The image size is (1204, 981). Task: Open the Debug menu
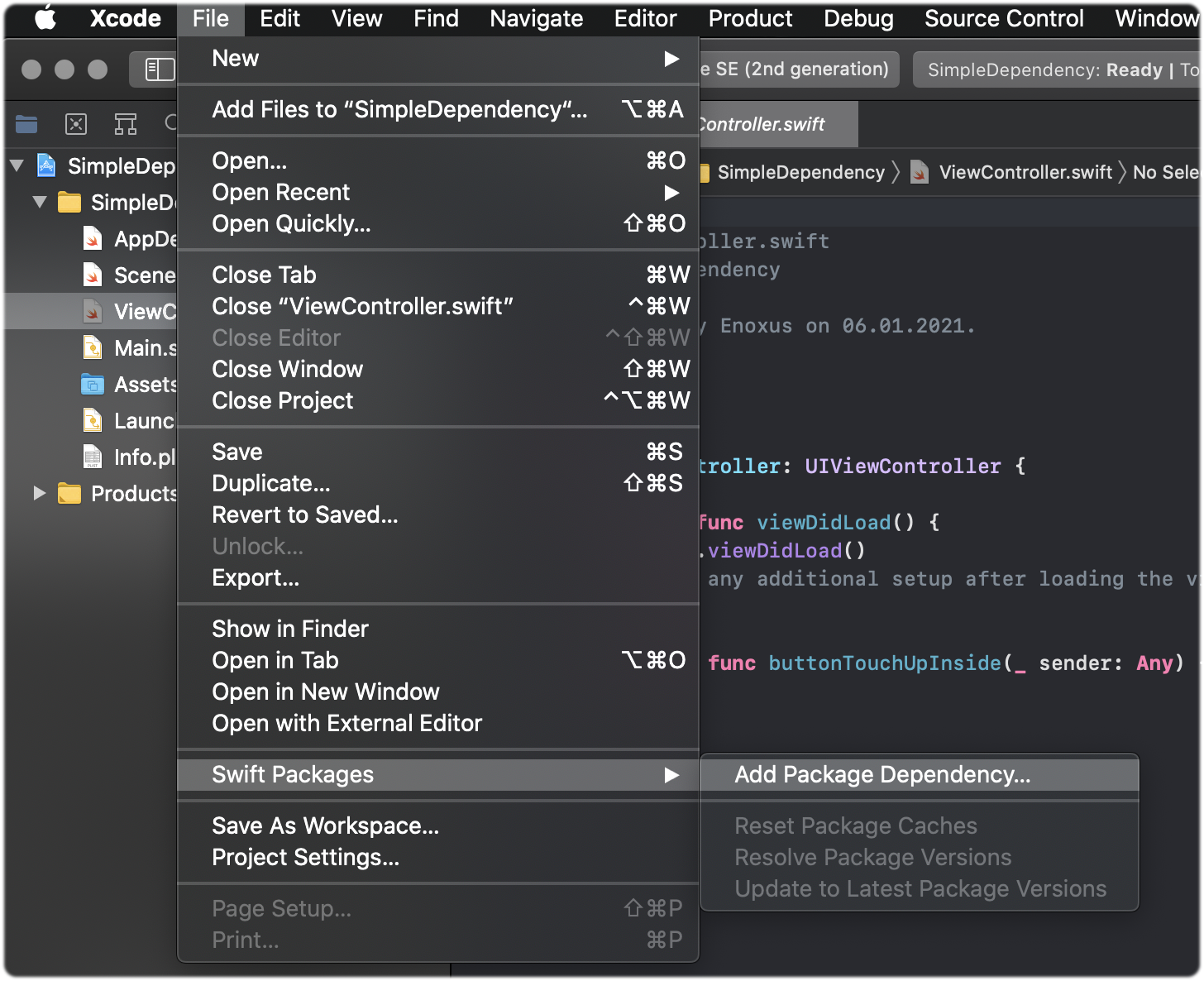859,18
